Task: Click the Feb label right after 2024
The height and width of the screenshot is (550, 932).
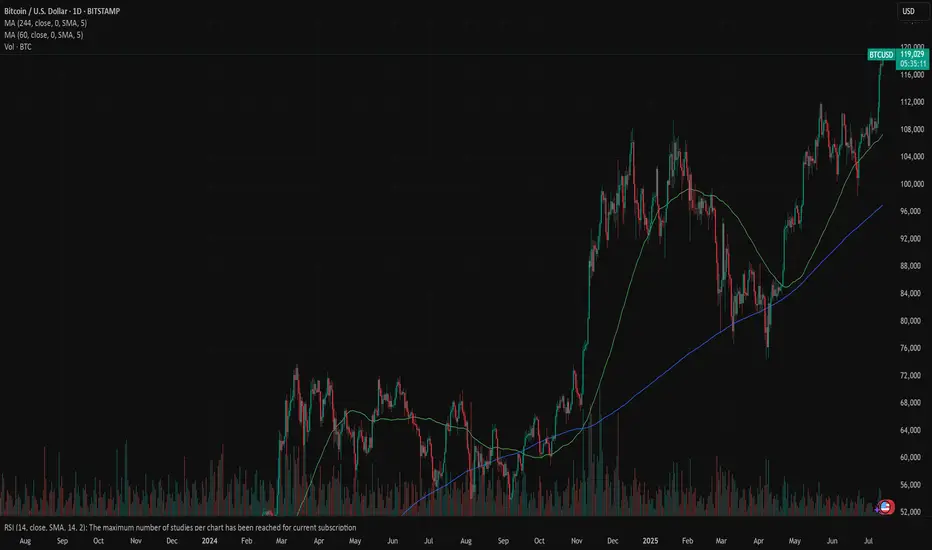Action: coord(247,541)
